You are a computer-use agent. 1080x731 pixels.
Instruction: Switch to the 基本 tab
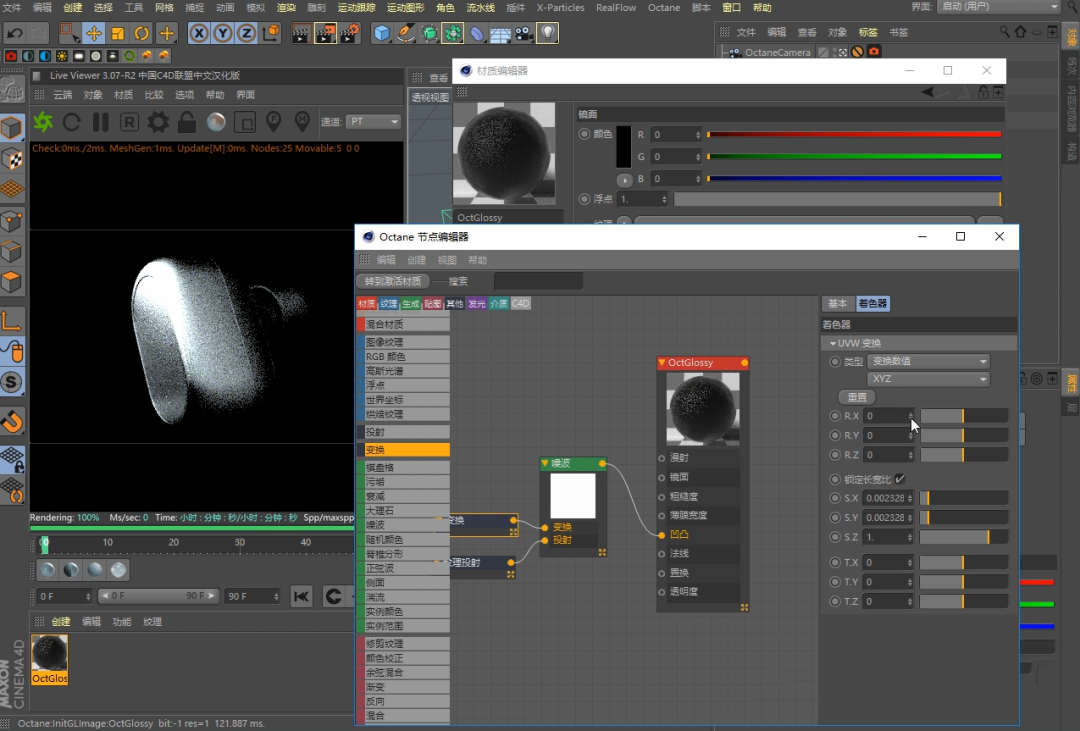pyautogui.click(x=838, y=303)
